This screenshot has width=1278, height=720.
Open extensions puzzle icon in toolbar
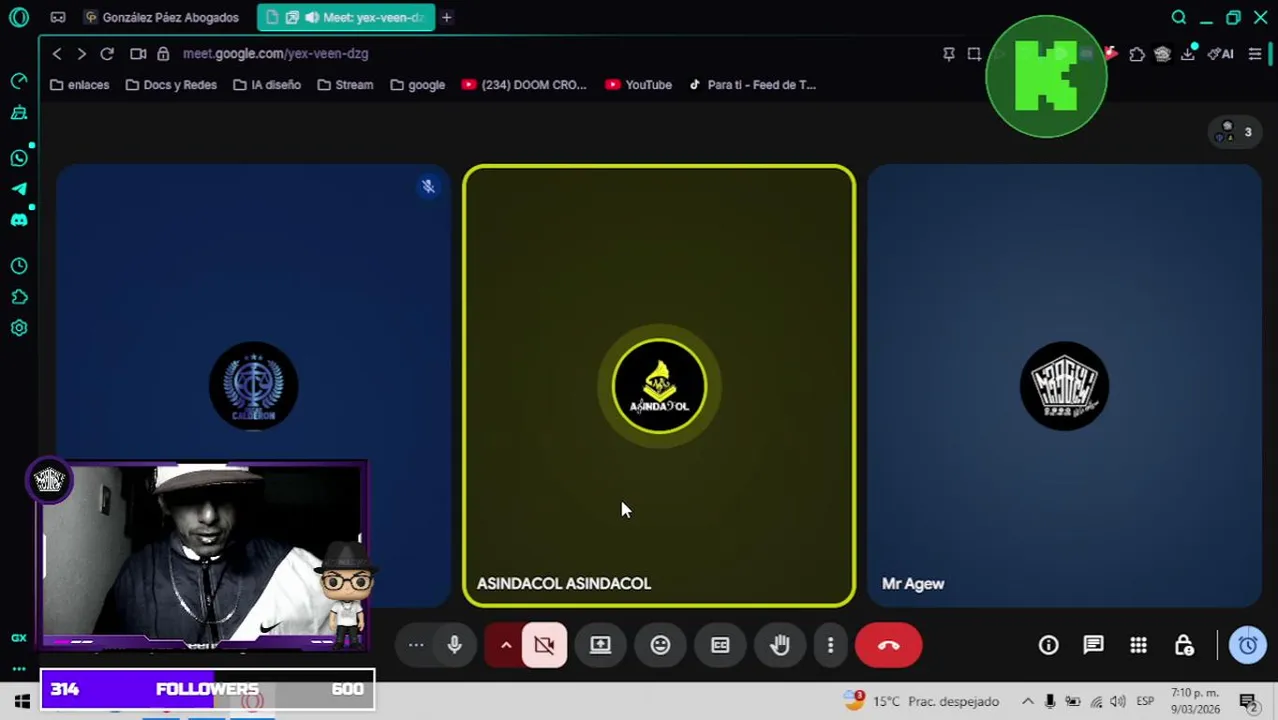[x=1137, y=54]
